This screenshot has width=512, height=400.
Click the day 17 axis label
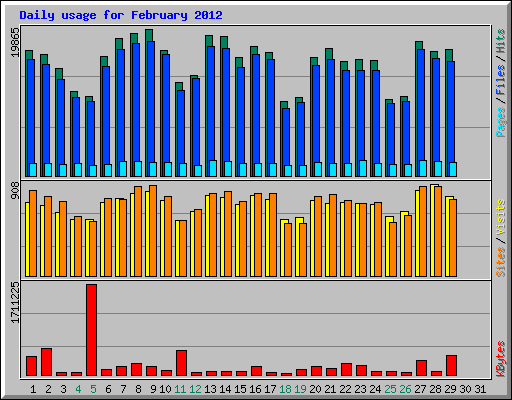coord(270,389)
